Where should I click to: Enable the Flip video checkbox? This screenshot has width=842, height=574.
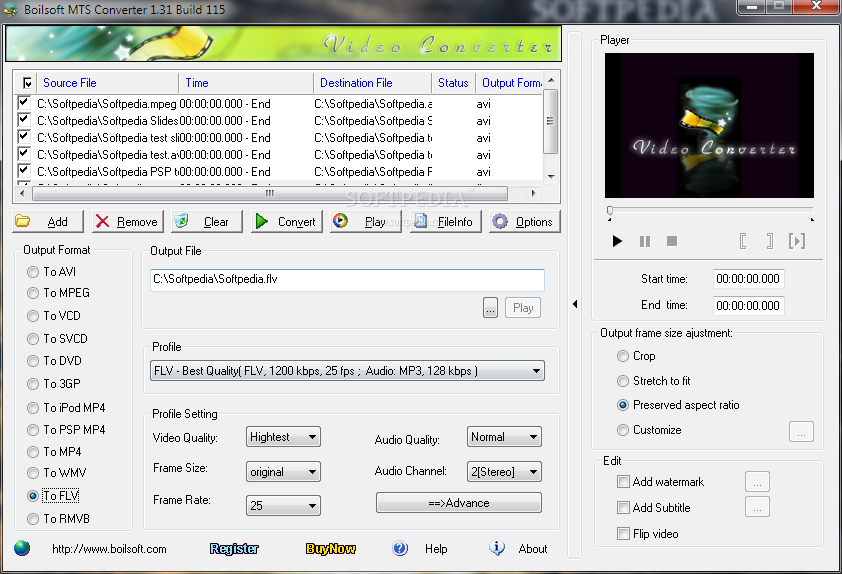(x=623, y=534)
